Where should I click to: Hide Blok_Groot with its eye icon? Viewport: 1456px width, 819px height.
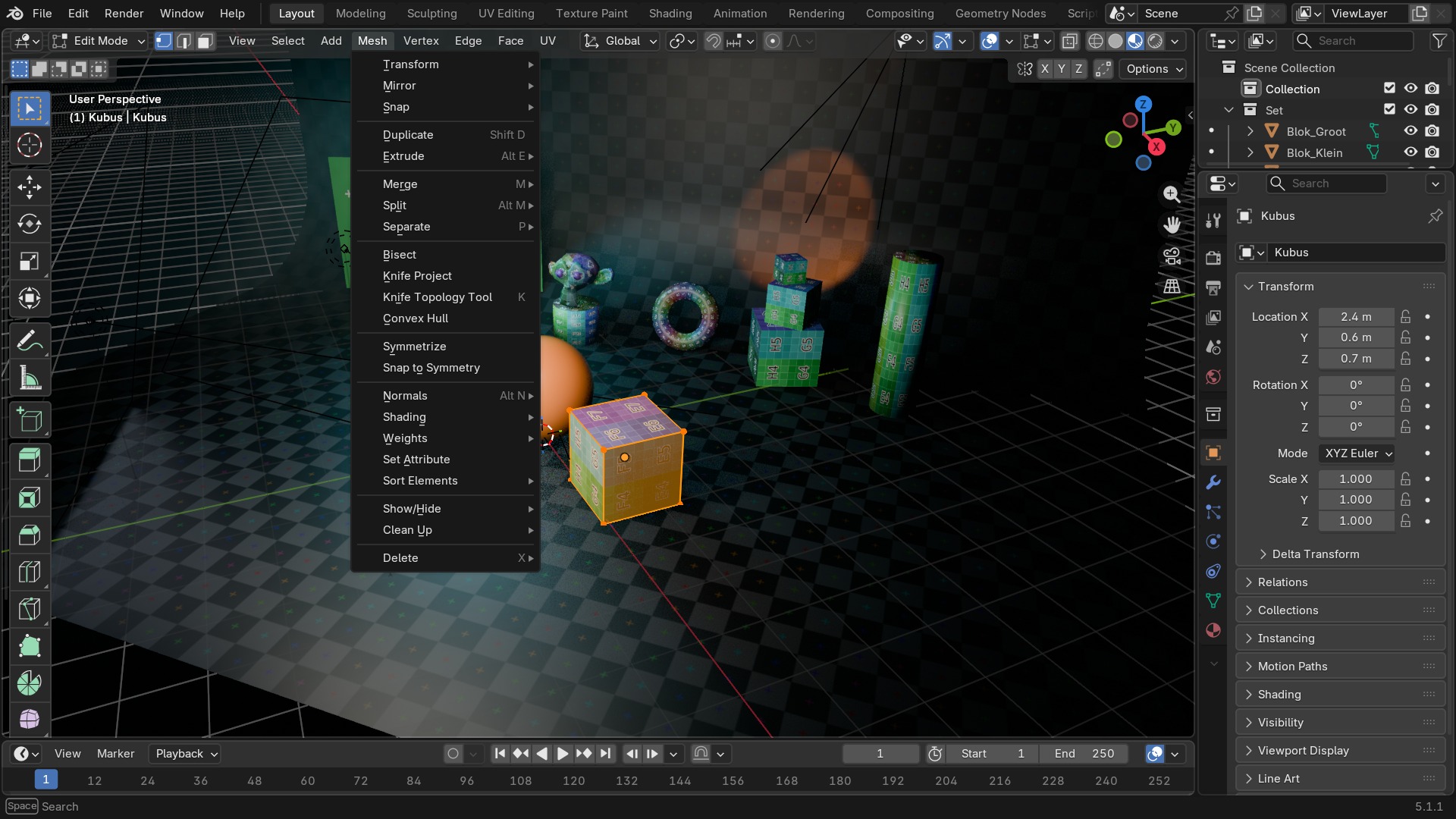(1410, 131)
